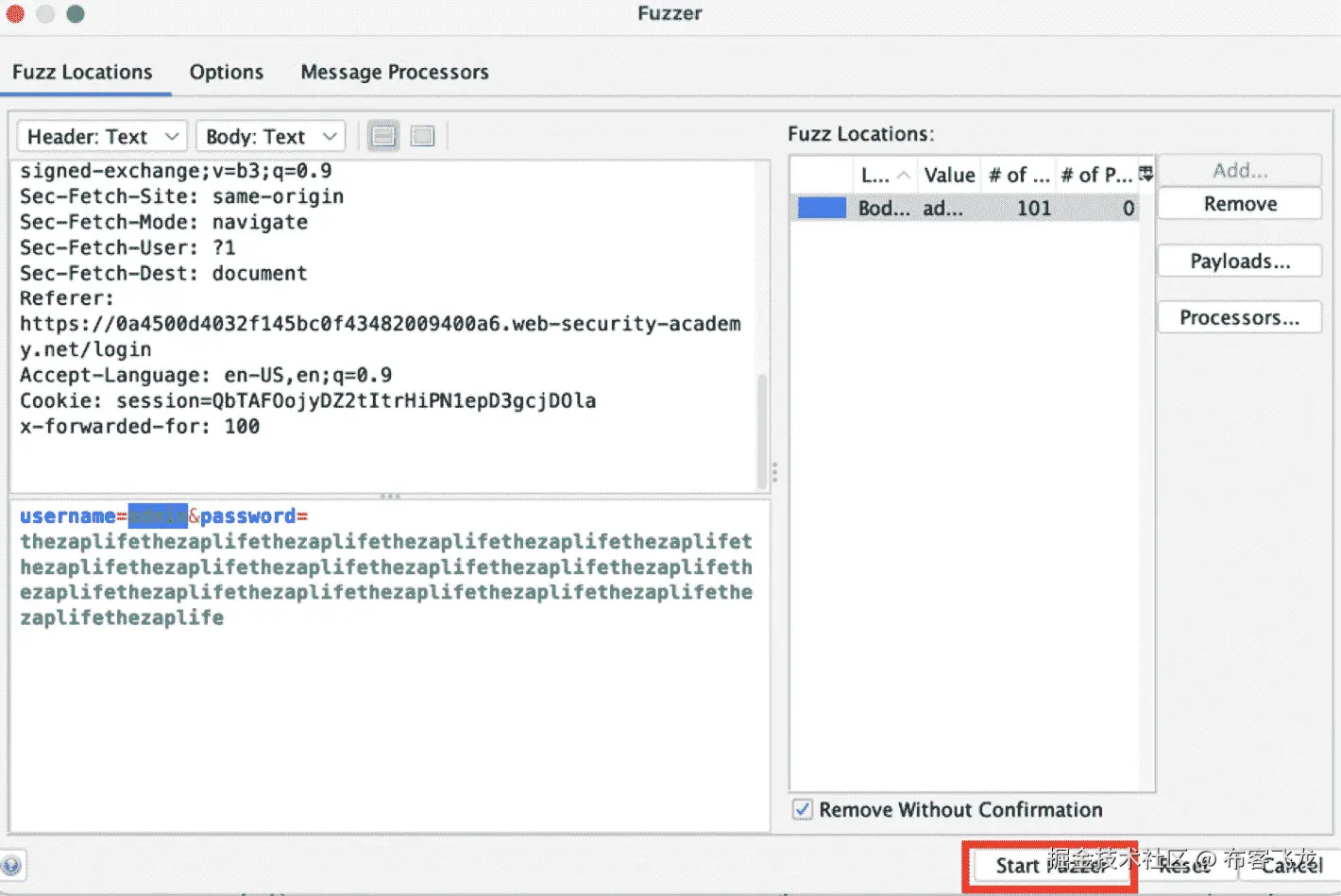1341x896 pixels.
Task: Open the Payloads configuration dialog
Action: [1239, 261]
